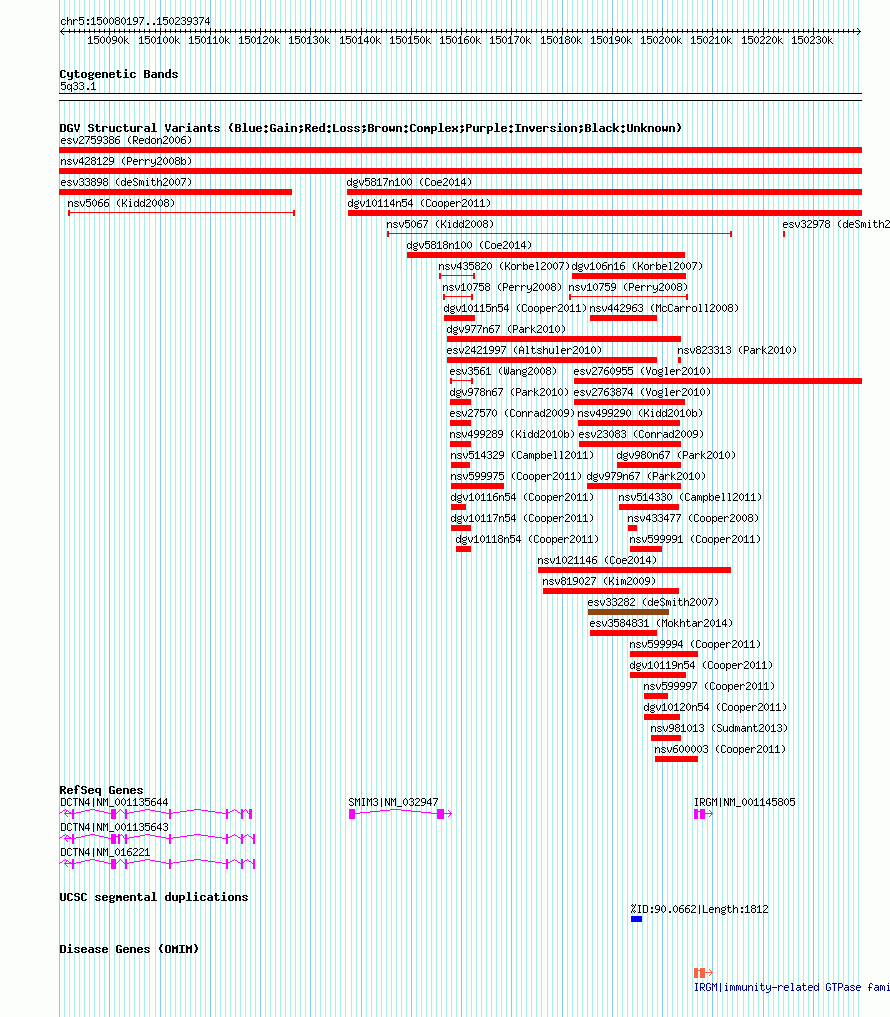890x1017 pixels.
Task: Click dgv10115n54 (Cooper2011) label
Action: click(515, 308)
